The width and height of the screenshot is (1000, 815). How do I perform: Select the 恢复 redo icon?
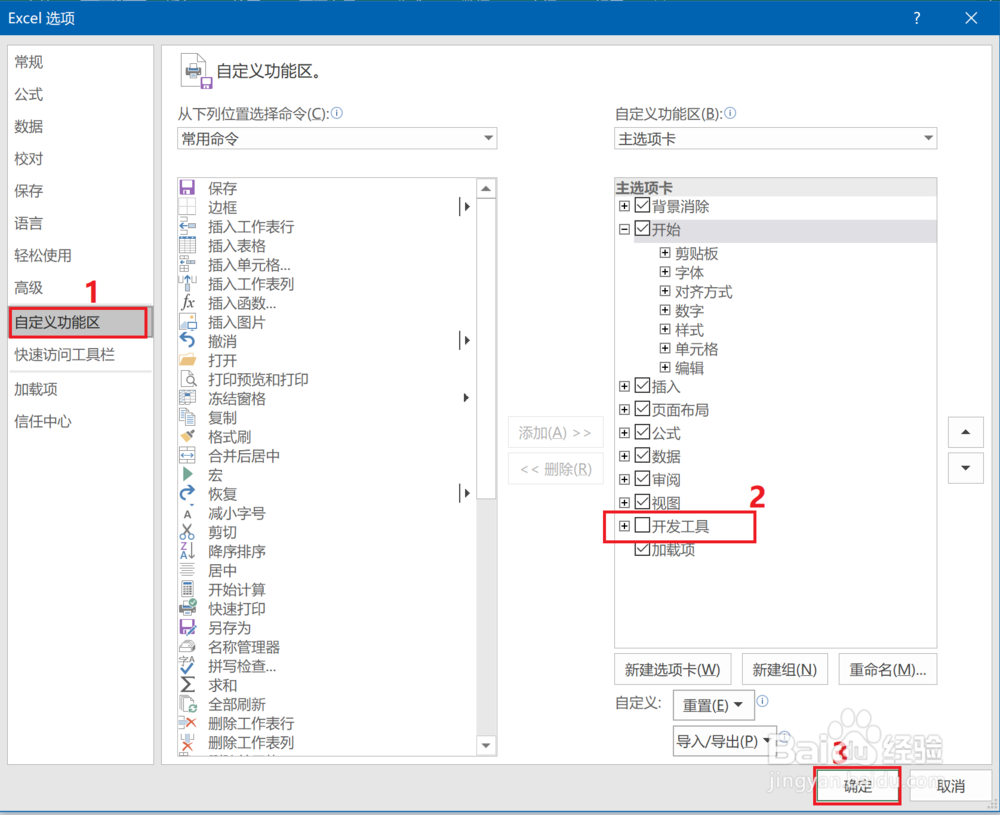click(187, 494)
